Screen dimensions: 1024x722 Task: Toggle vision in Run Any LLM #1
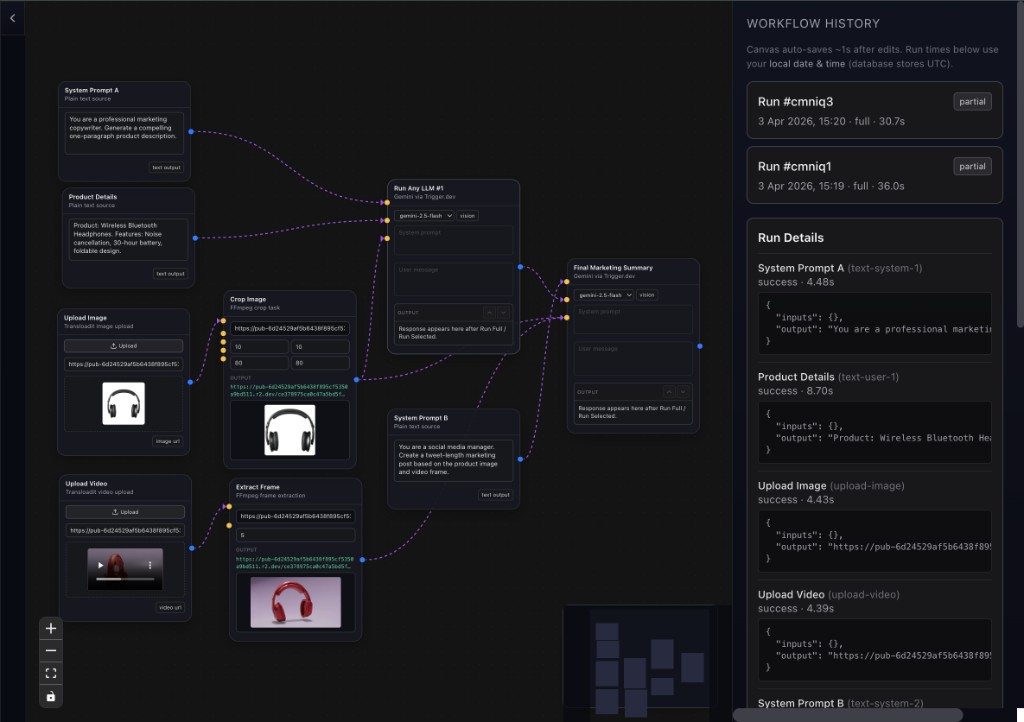(467, 215)
